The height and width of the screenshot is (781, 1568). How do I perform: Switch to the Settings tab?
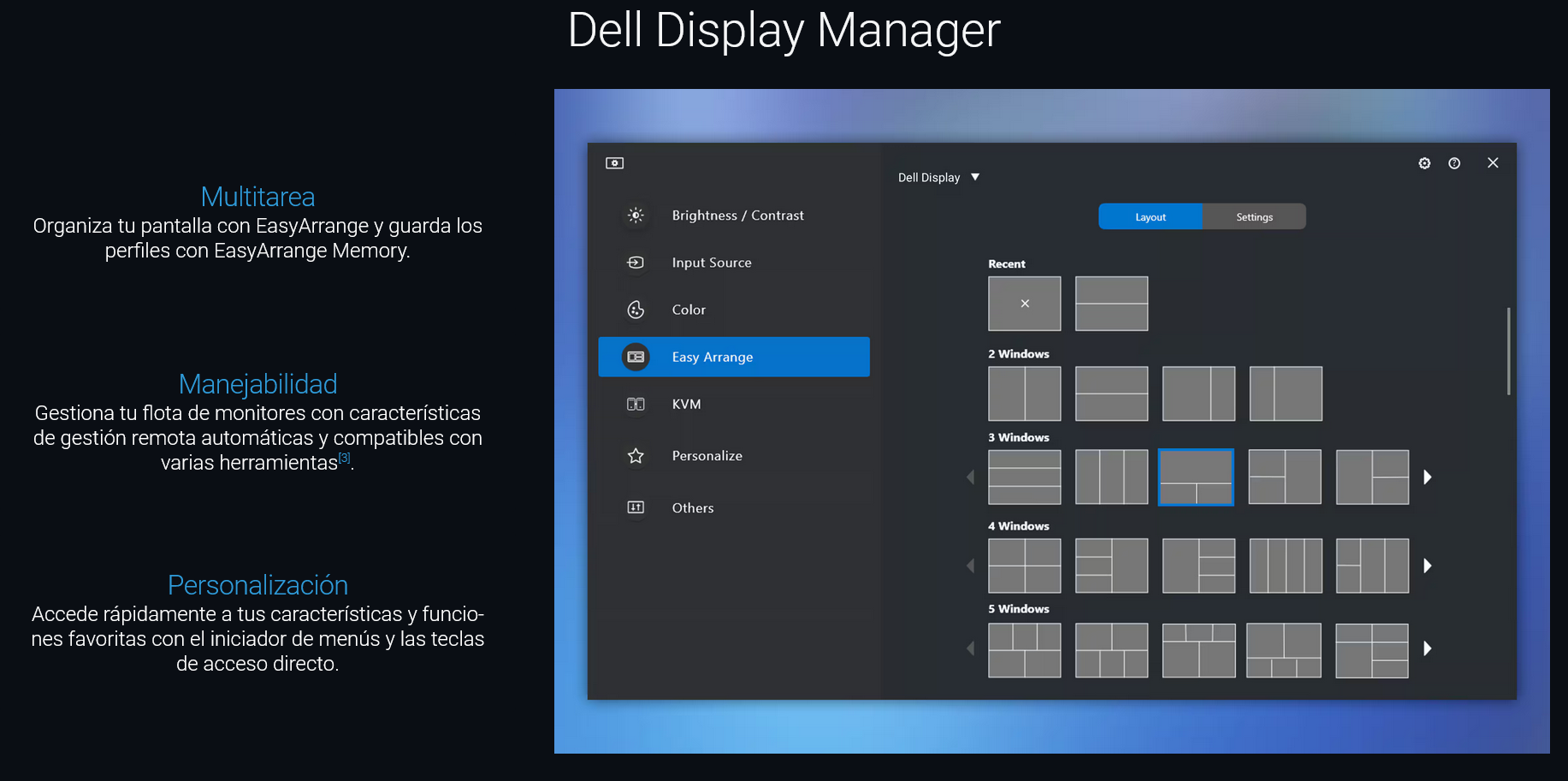[1254, 217]
